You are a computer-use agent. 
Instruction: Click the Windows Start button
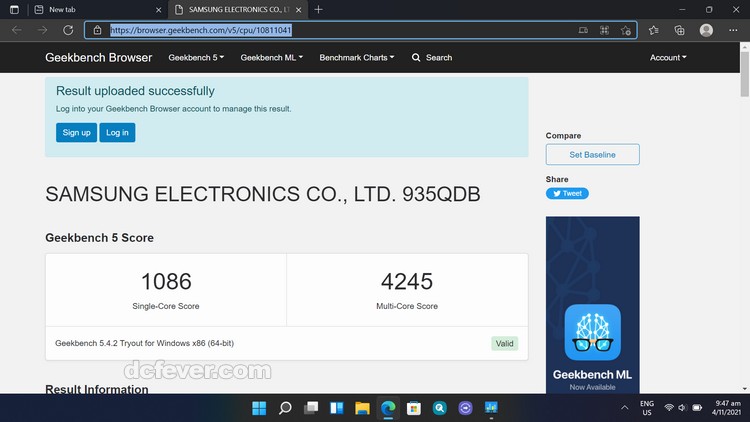259,408
